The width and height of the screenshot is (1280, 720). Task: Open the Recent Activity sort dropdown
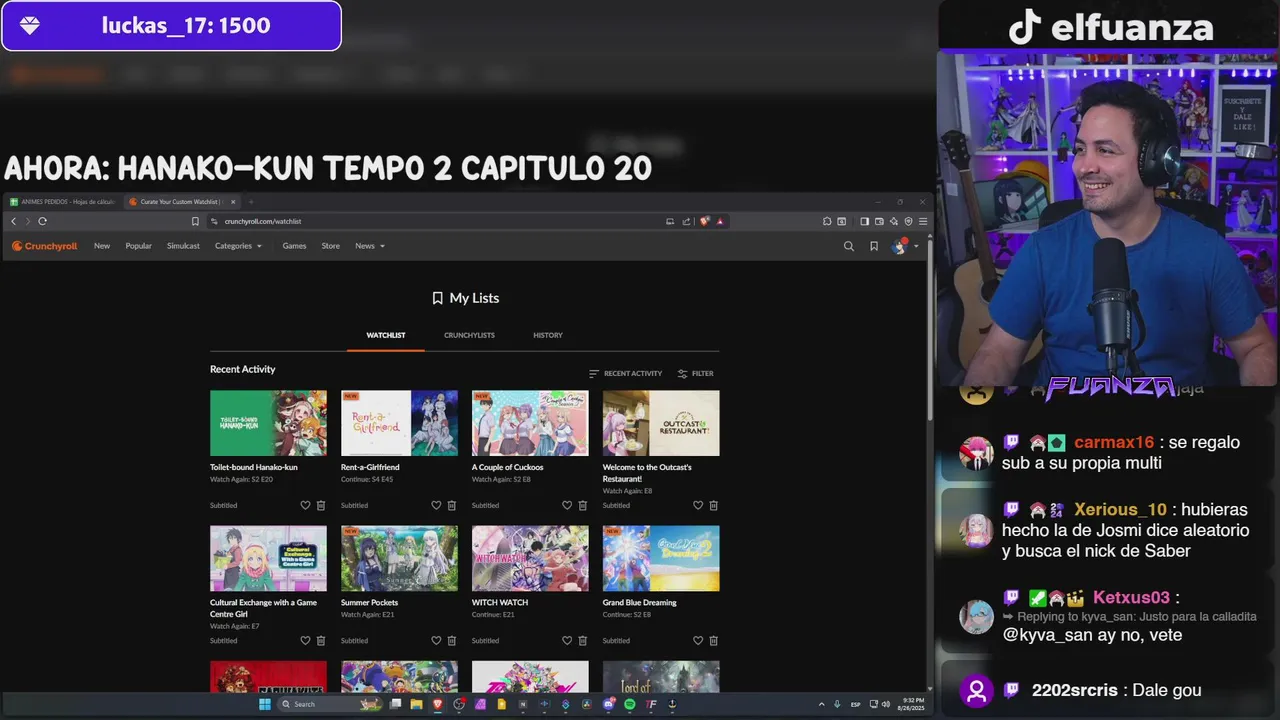click(625, 373)
